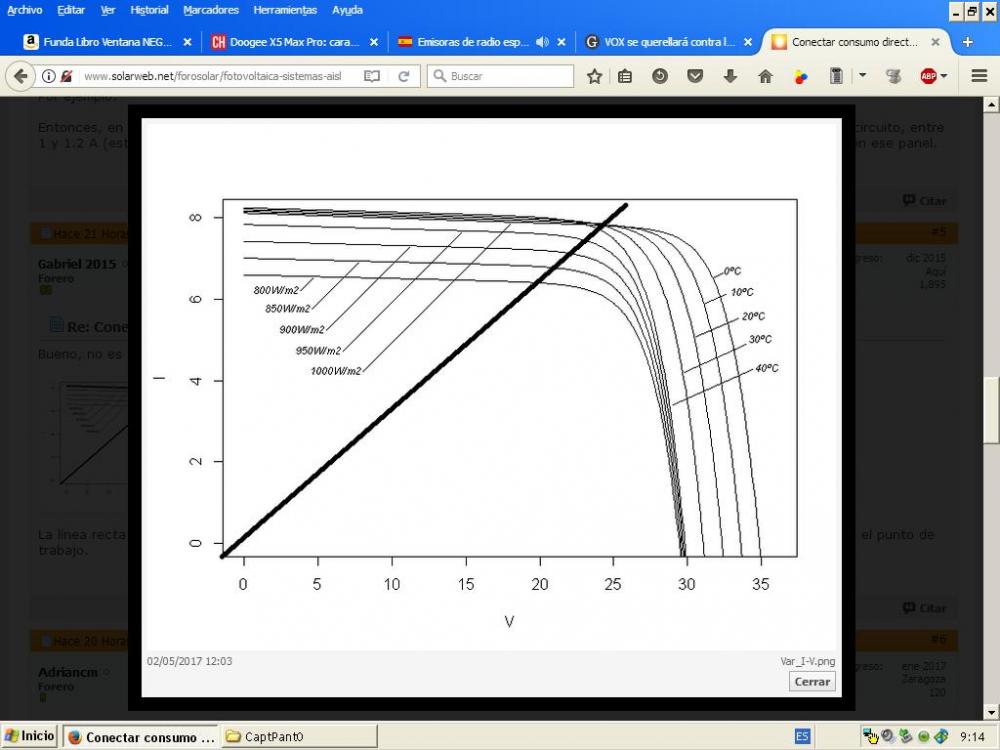Switch to the VOX se querellará tab
The height and width of the screenshot is (750, 1000).
(x=668, y=42)
